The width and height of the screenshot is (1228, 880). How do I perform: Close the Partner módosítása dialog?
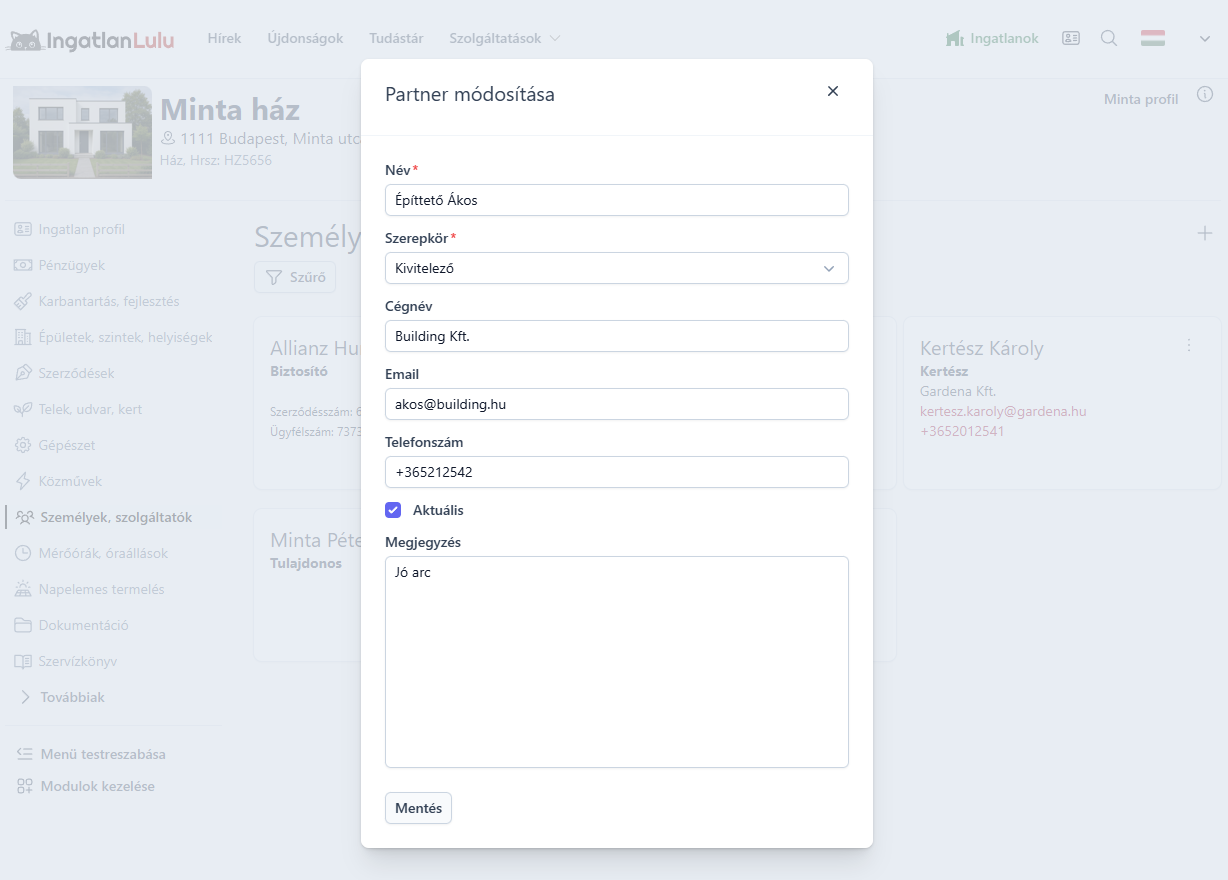[x=833, y=91]
